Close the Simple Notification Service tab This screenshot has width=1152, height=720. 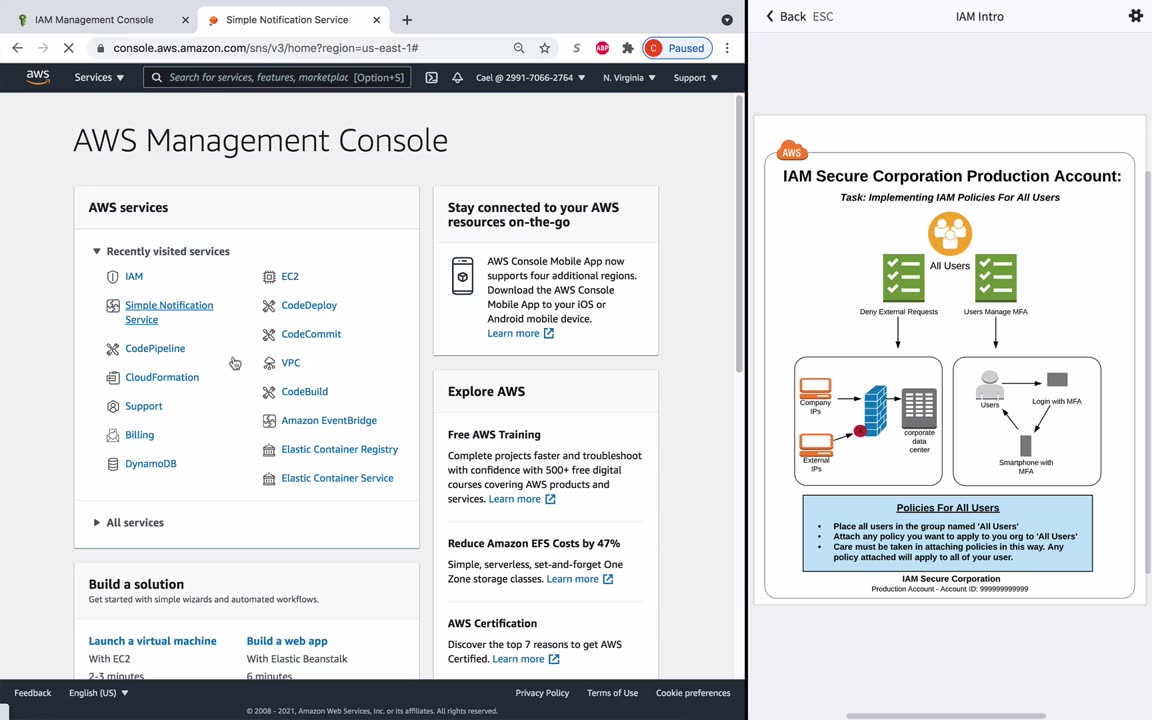[376, 20]
